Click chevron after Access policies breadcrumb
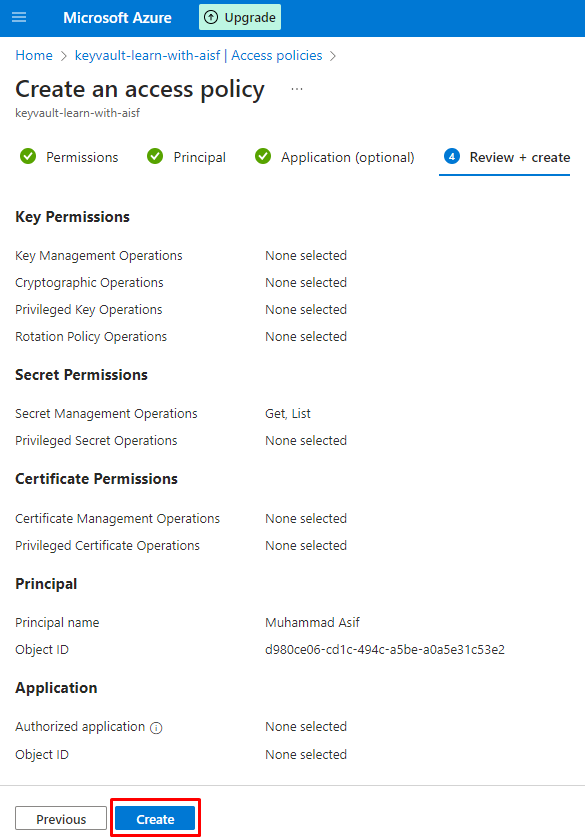Viewport: 585px width, 840px height. pos(333,56)
